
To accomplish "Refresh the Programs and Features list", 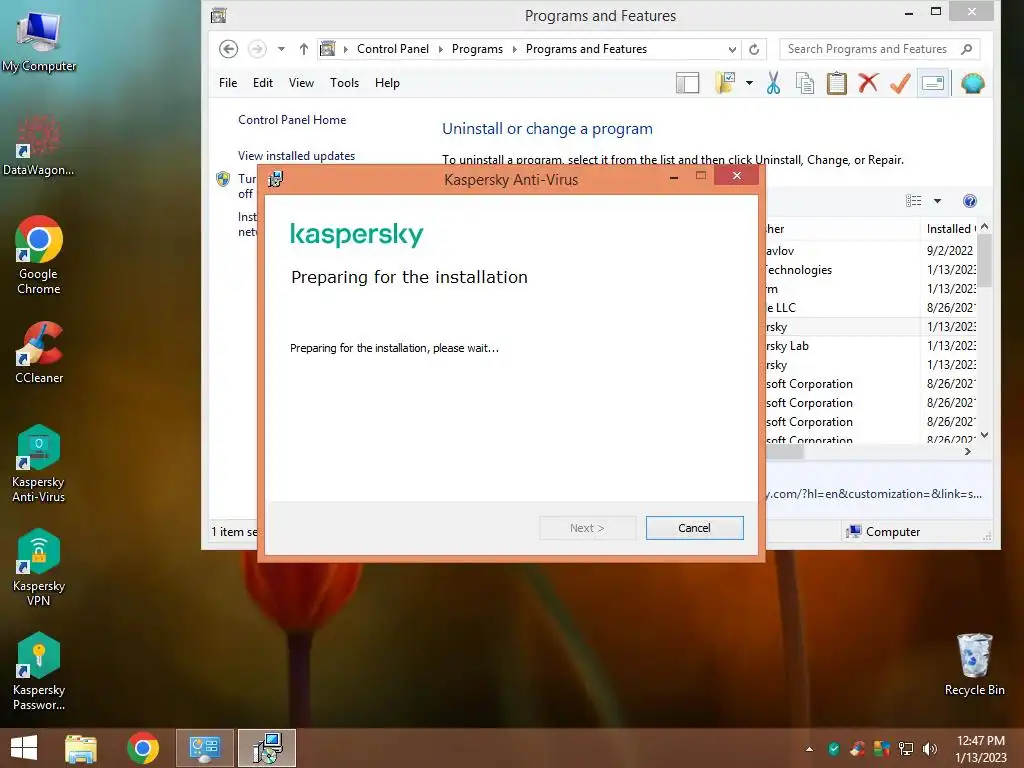I will coord(754,49).
